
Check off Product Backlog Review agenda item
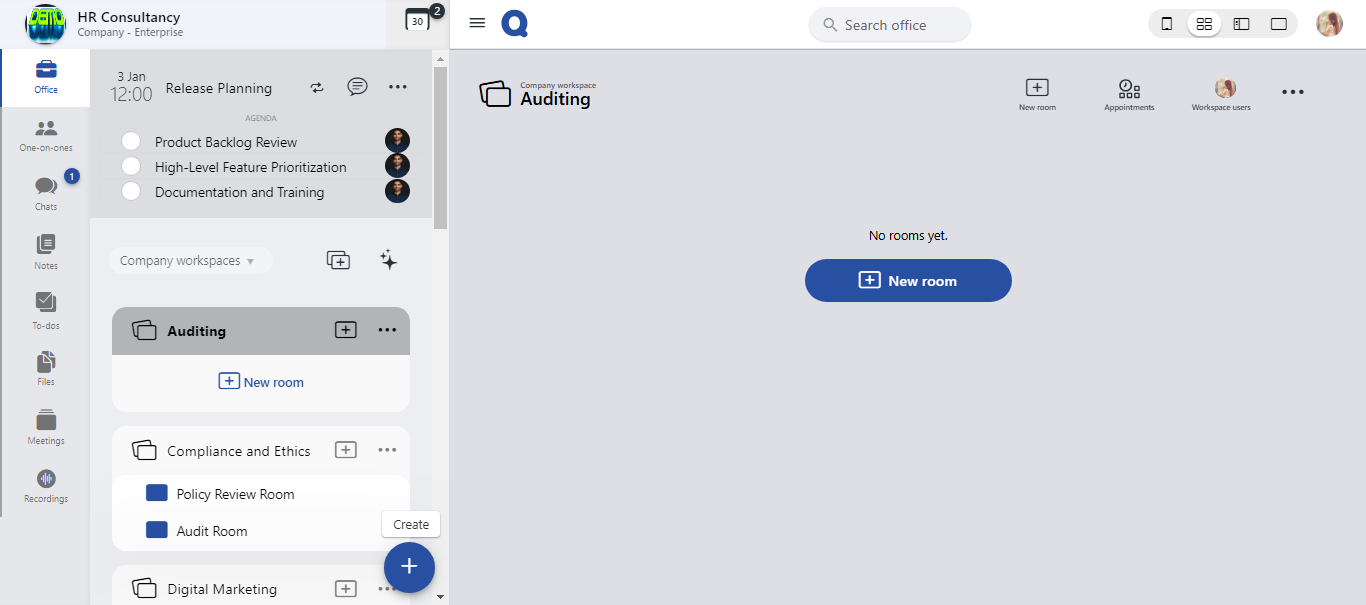pyautogui.click(x=131, y=141)
